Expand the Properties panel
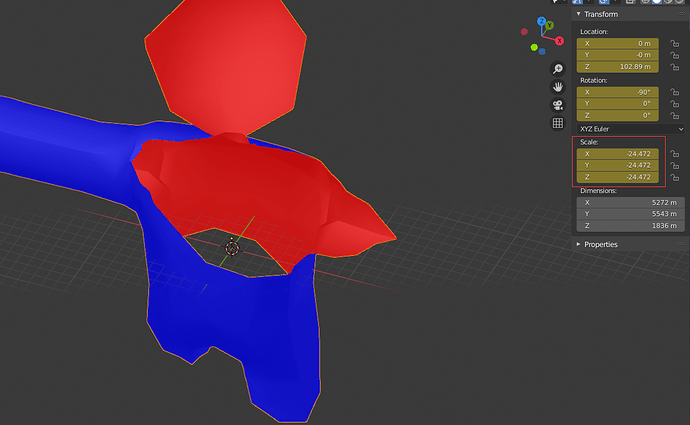Screen dimensions: 690x425 (578, 244)
